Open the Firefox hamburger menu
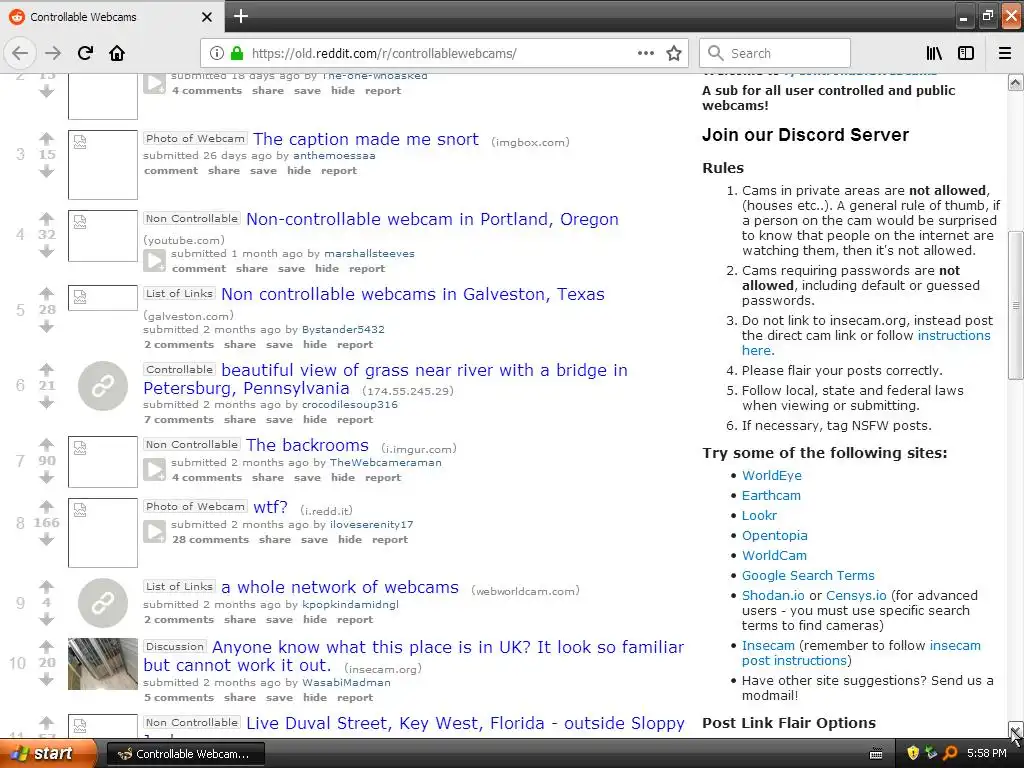Screen dimensions: 1024x768 (x=1005, y=53)
